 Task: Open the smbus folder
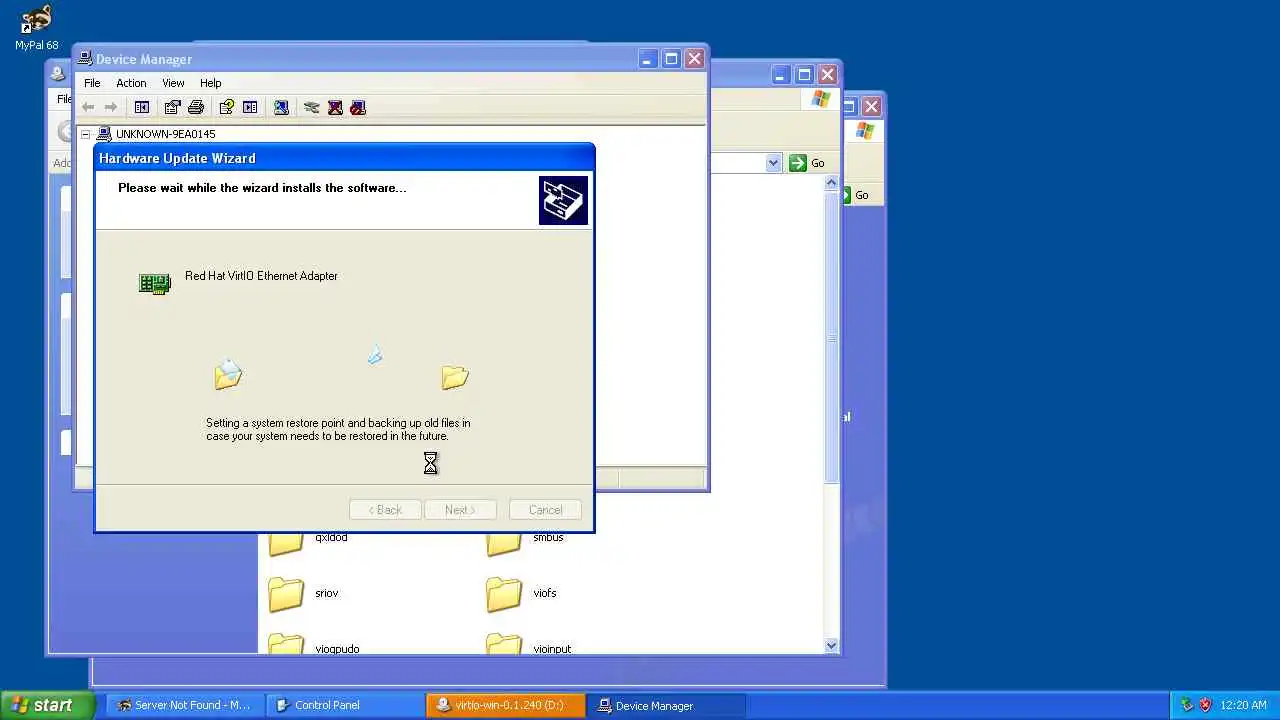click(504, 543)
